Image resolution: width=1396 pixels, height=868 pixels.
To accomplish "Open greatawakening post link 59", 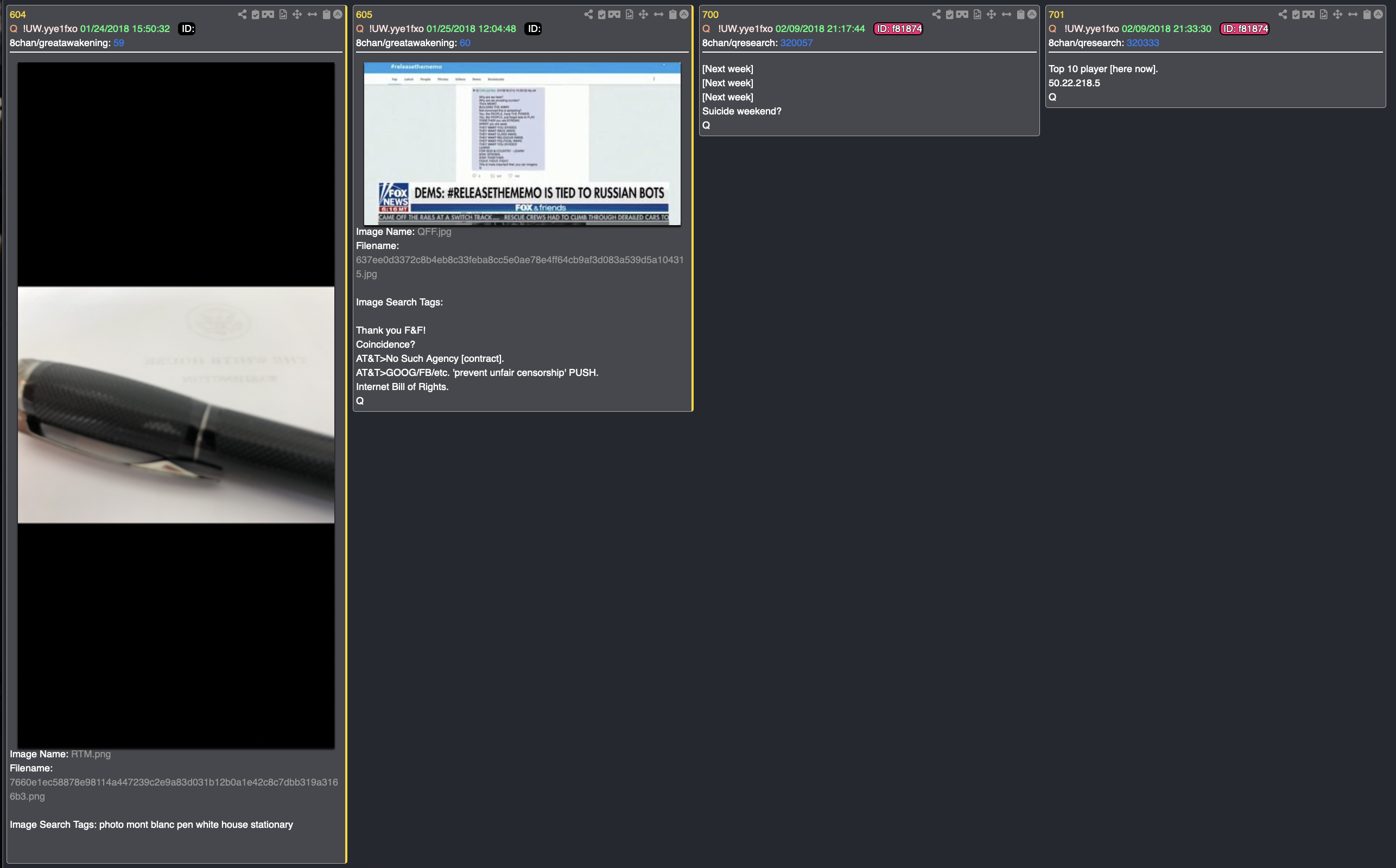I will coord(119,43).
